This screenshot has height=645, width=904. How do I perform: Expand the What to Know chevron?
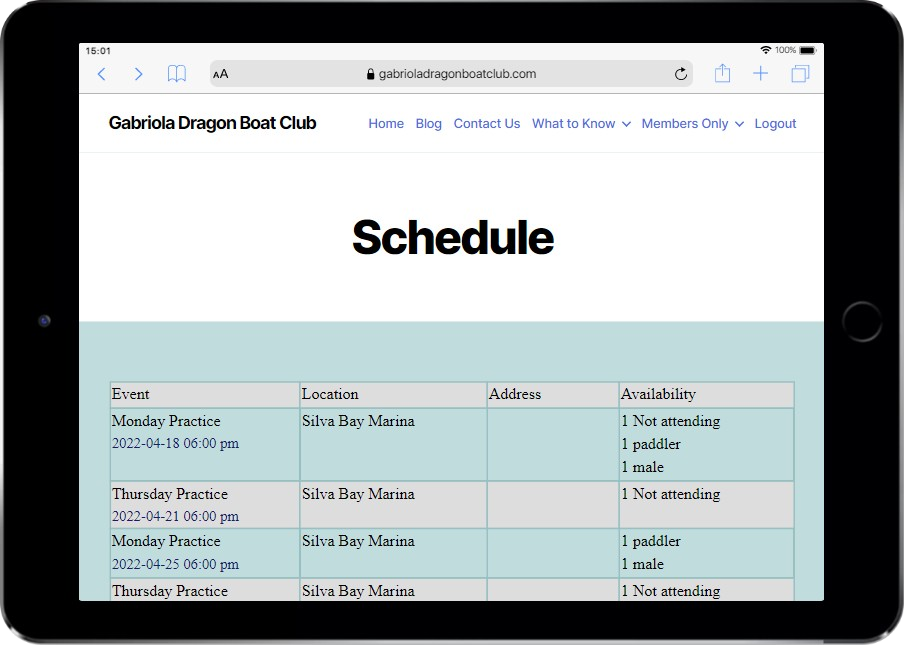(x=626, y=124)
